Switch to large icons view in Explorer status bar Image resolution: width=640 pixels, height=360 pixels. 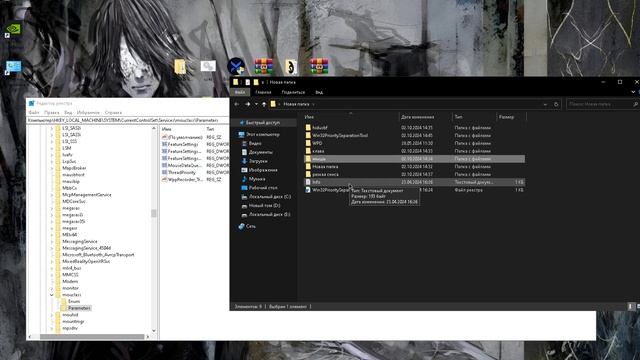click(x=639, y=306)
